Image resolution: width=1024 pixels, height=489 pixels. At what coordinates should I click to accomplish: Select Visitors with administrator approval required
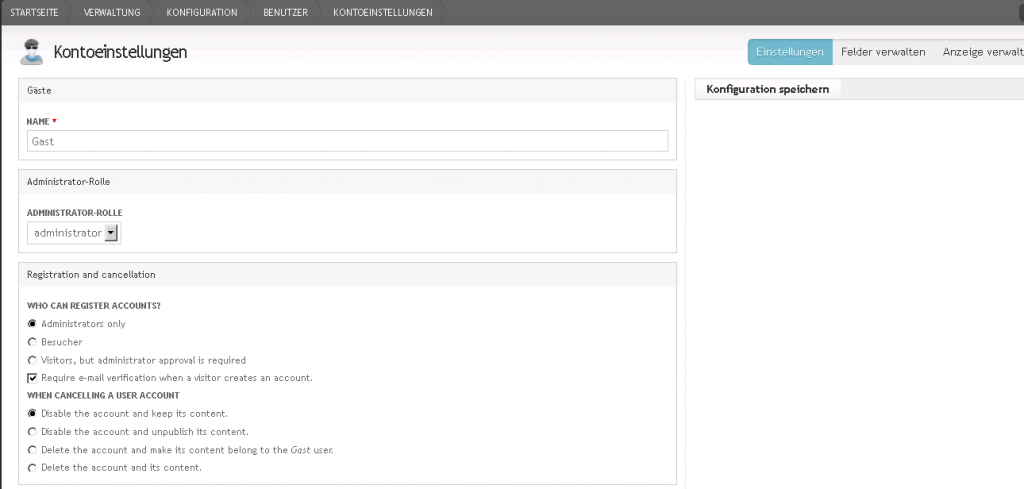click(x=32, y=360)
